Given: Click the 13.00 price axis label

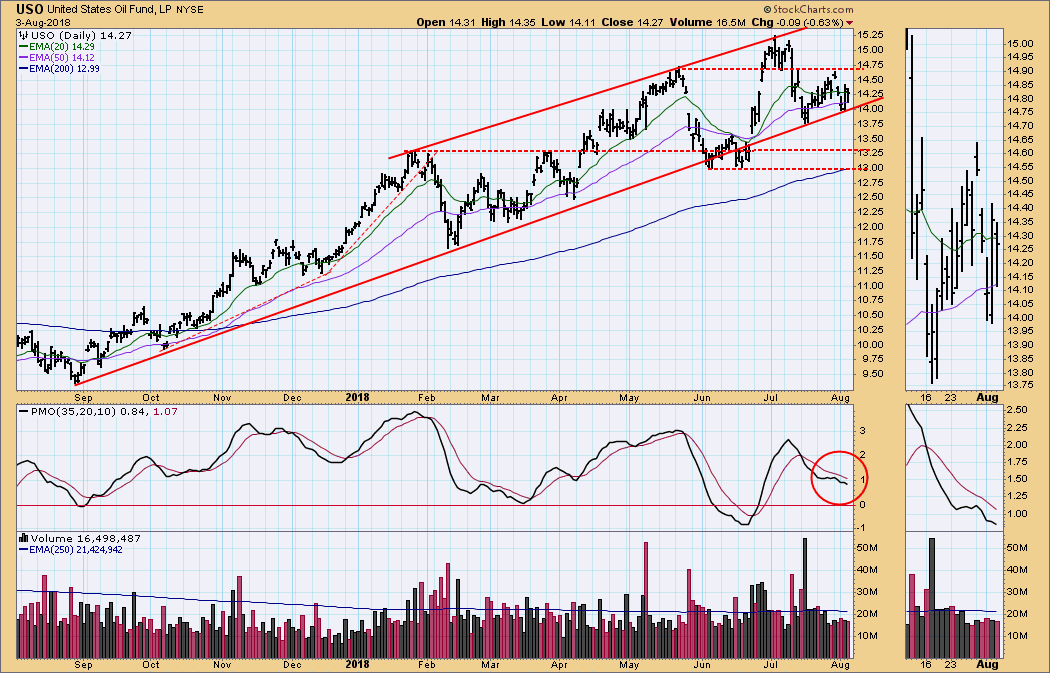Looking at the screenshot, I should tap(870, 167).
